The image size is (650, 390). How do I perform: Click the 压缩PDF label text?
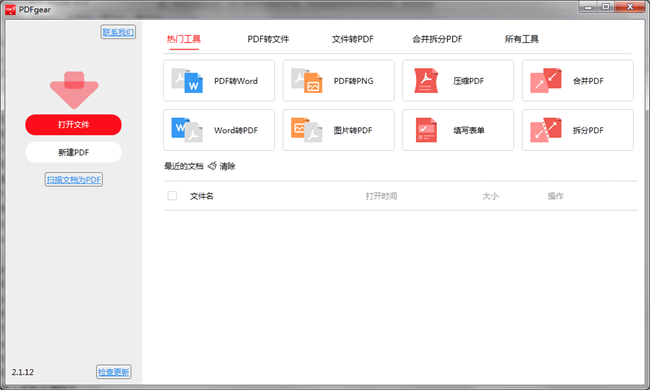(468, 81)
